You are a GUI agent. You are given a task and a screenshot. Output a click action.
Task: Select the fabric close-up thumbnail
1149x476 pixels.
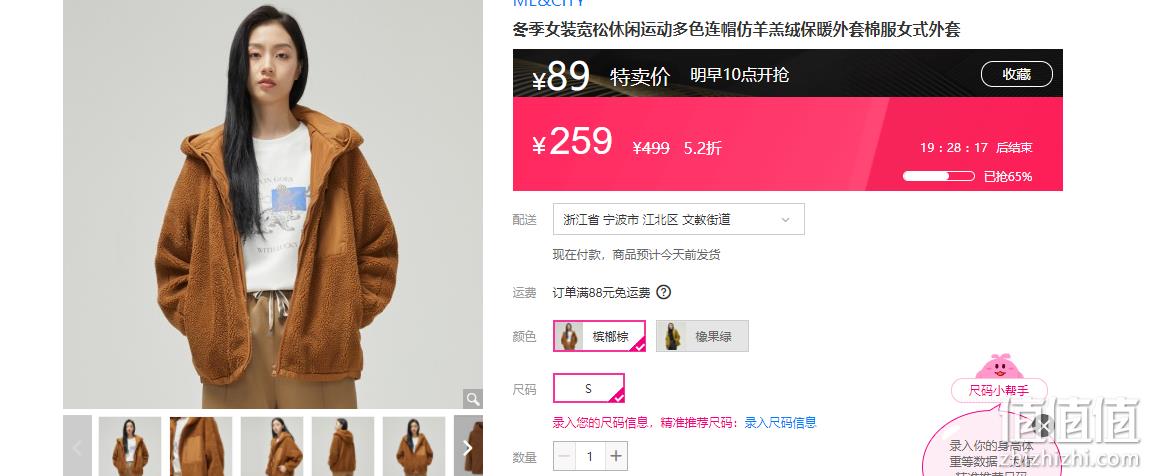tap(201, 447)
